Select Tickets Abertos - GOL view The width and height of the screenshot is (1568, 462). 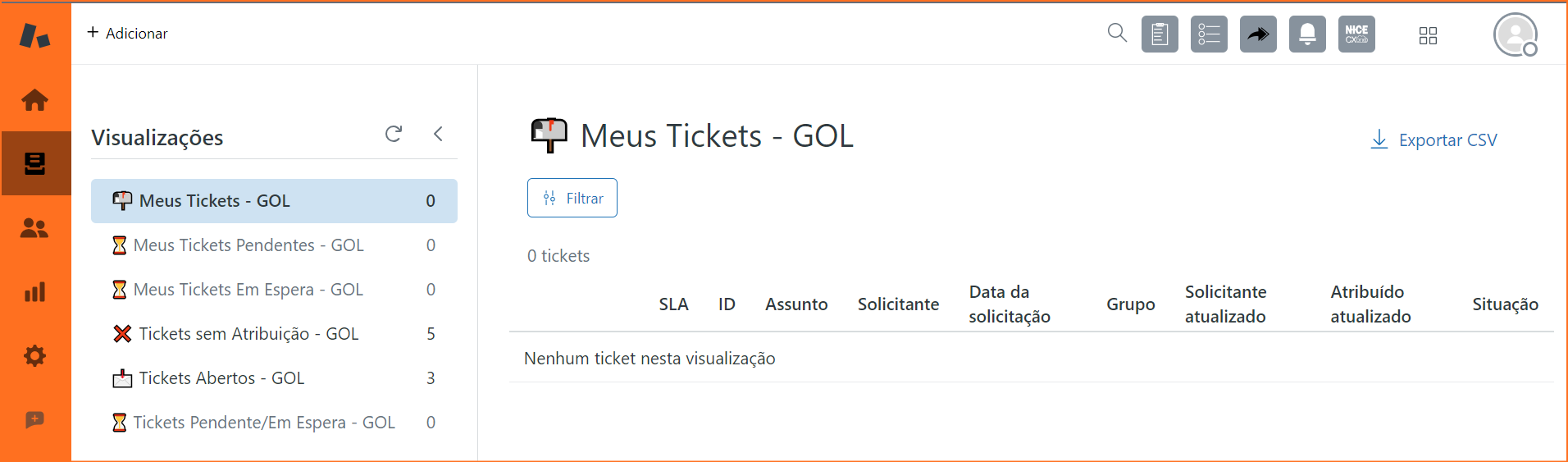(x=221, y=378)
